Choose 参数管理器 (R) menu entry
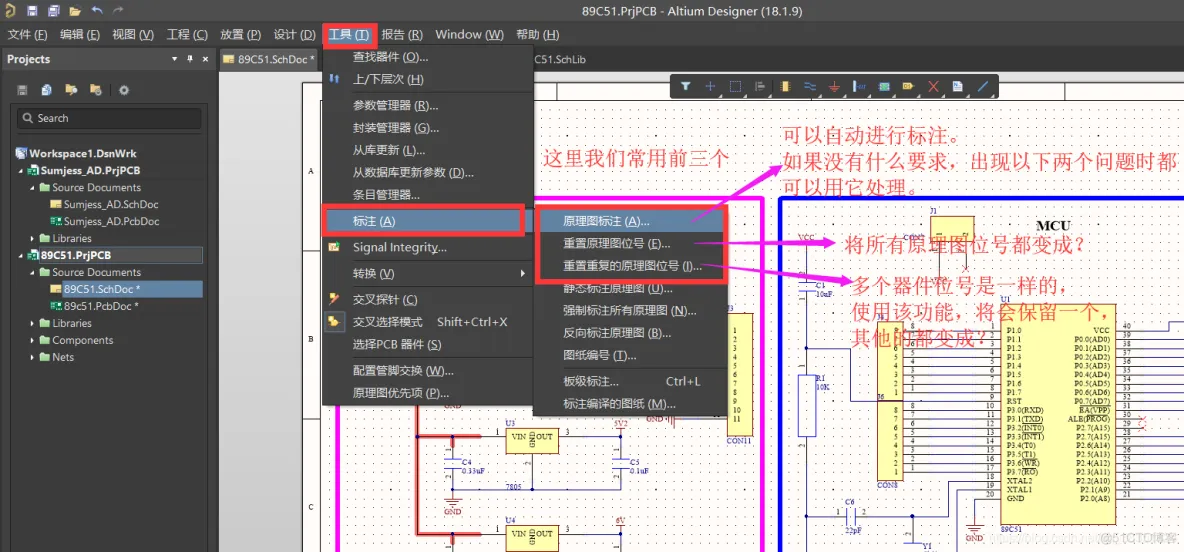 click(427, 106)
